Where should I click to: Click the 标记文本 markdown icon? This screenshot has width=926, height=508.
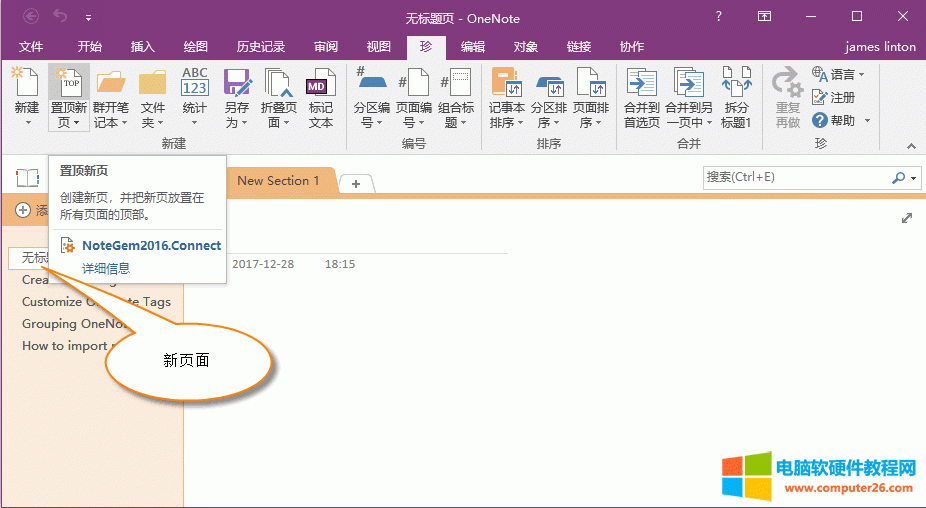point(320,82)
